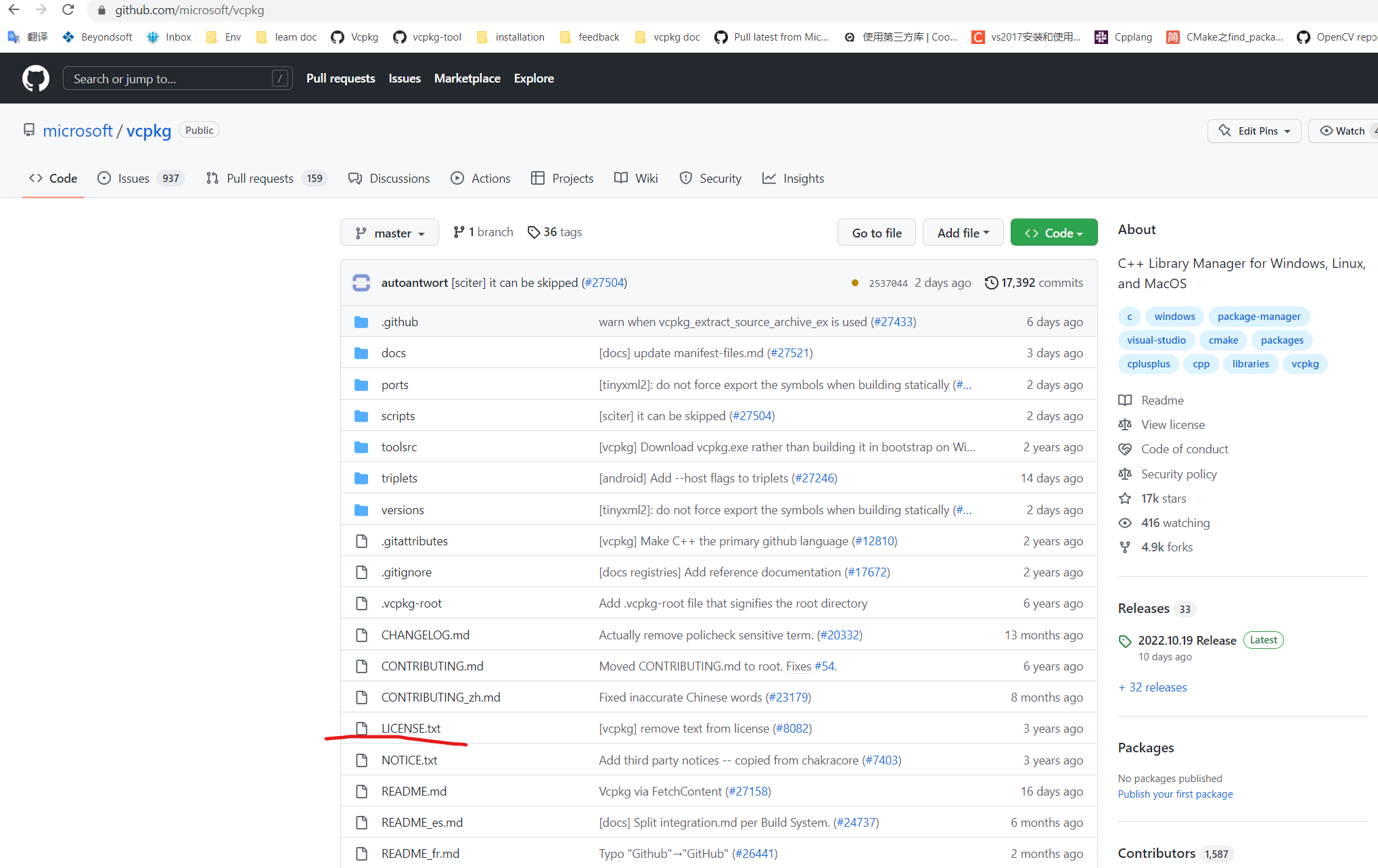Image resolution: width=1378 pixels, height=868 pixels.
Task: Click the commit history clock icon
Action: coord(992,282)
